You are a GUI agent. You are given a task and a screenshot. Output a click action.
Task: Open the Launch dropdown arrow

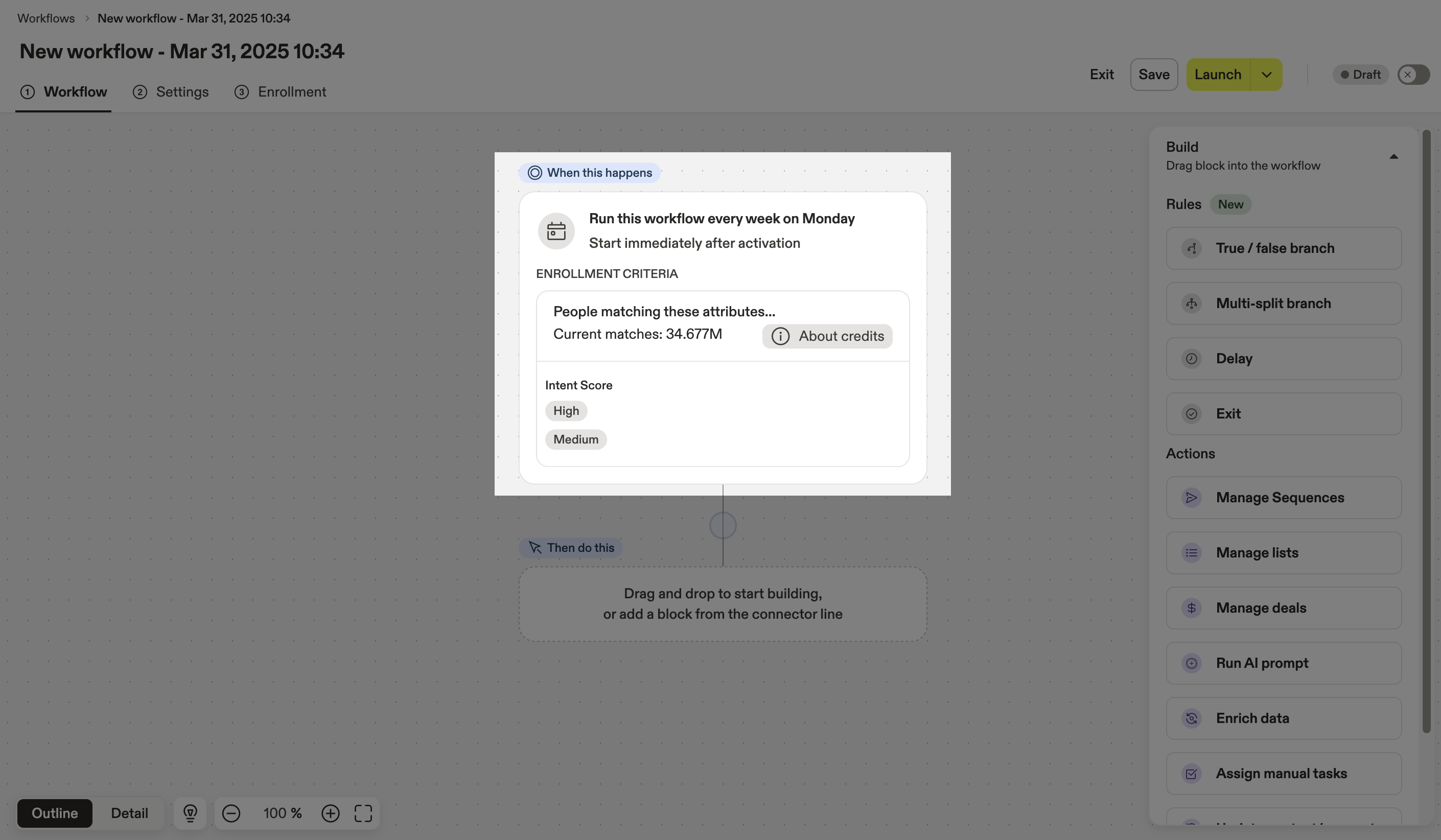pos(1267,75)
